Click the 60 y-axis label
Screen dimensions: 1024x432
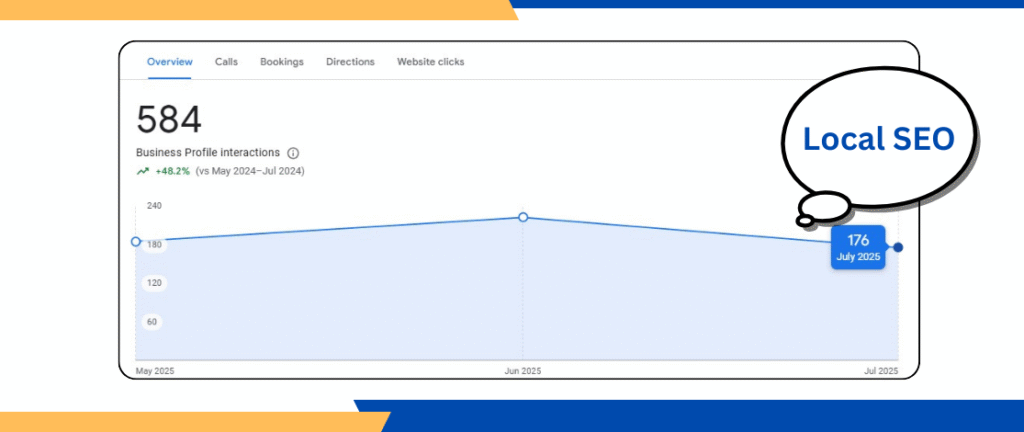click(154, 322)
